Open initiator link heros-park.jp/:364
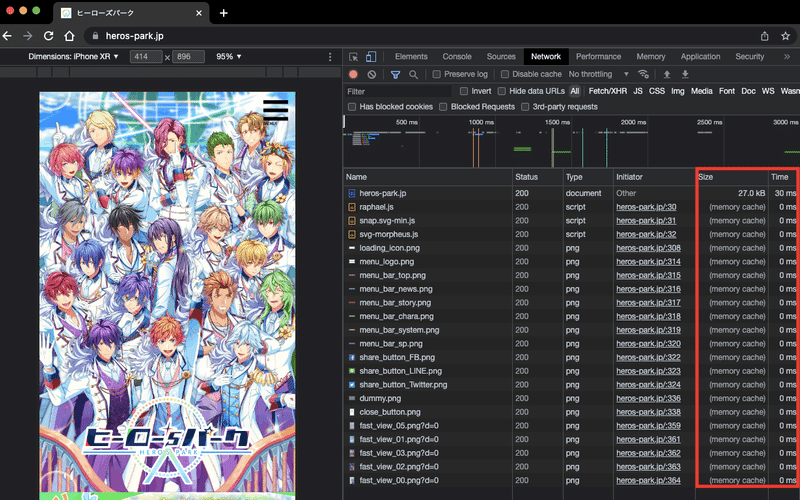 pyautogui.click(x=648, y=480)
